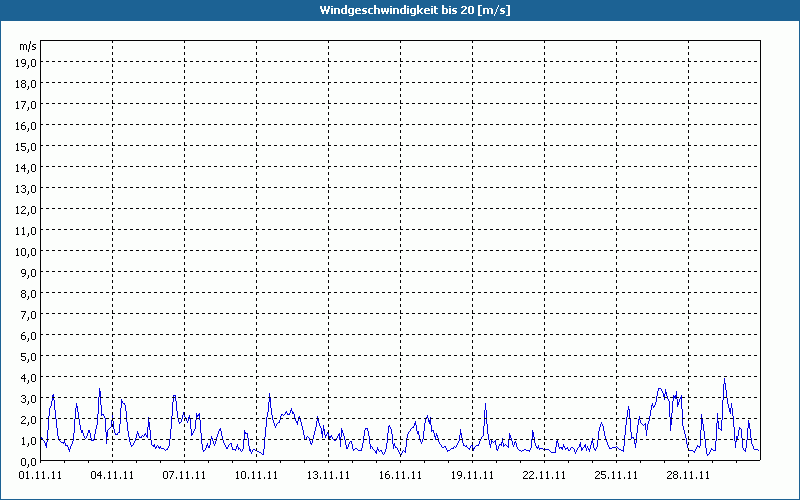The width and height of the screenshot is (800, 500).
Task: Select the 17,0 y-axis label
Action: [26, 105]
